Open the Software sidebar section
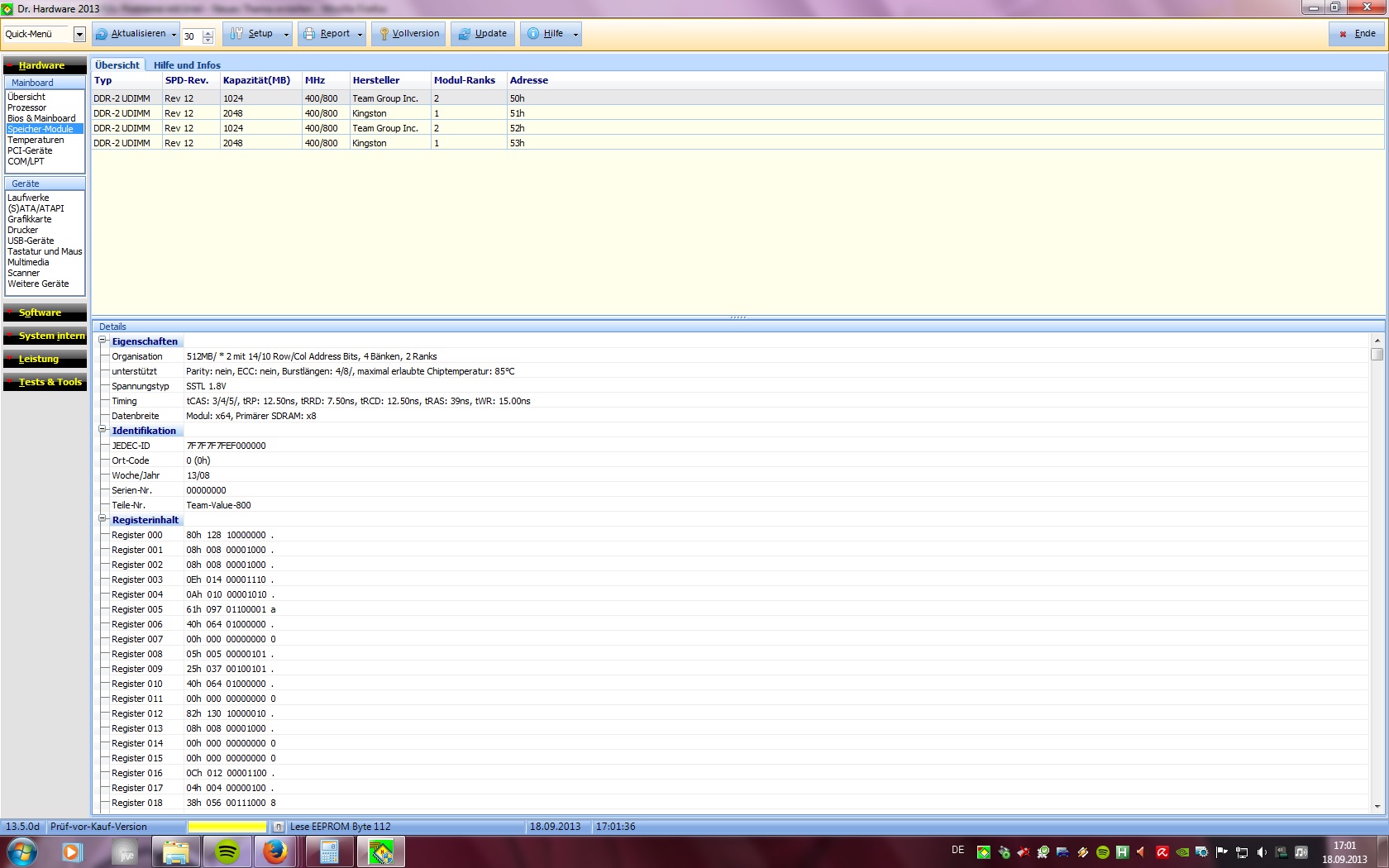 coord(45,312)
